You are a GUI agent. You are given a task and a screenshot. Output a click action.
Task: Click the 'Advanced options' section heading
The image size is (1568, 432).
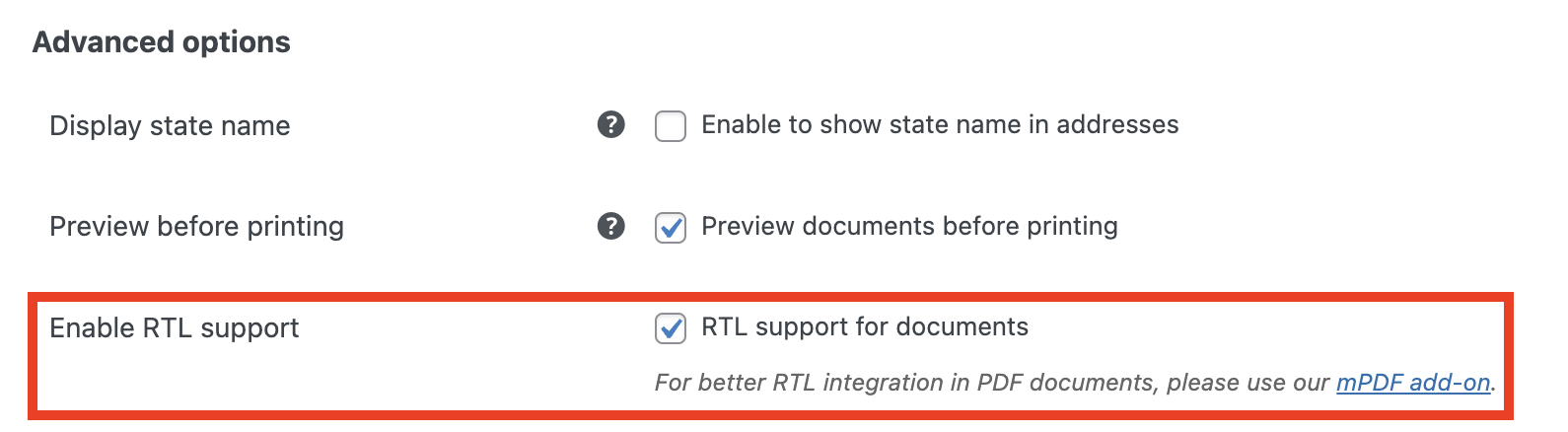point(162,42)
